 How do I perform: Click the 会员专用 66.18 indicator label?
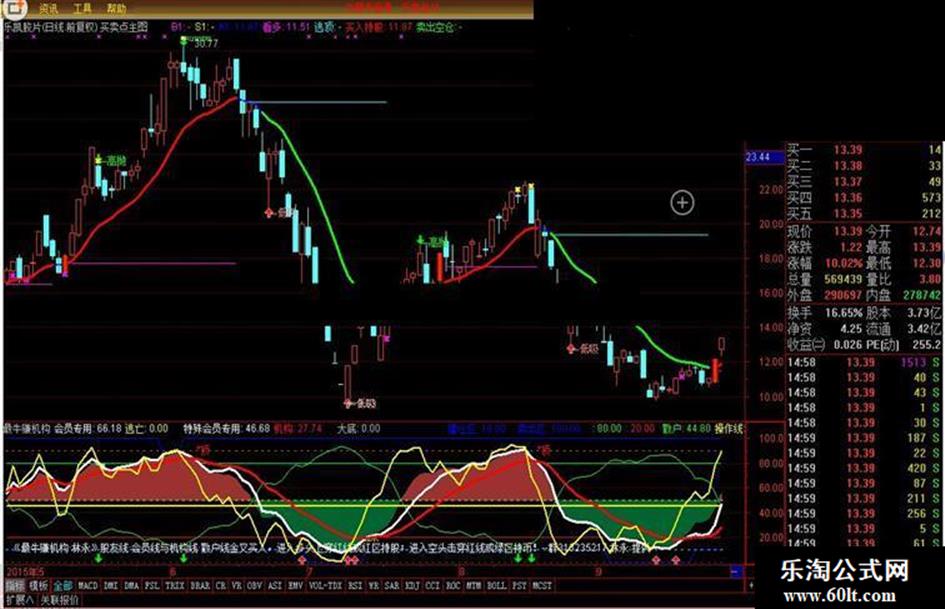88,429
